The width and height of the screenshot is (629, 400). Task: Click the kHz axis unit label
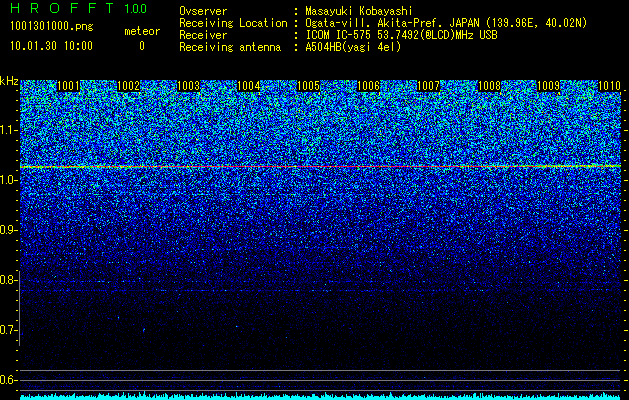coord(9,81)
